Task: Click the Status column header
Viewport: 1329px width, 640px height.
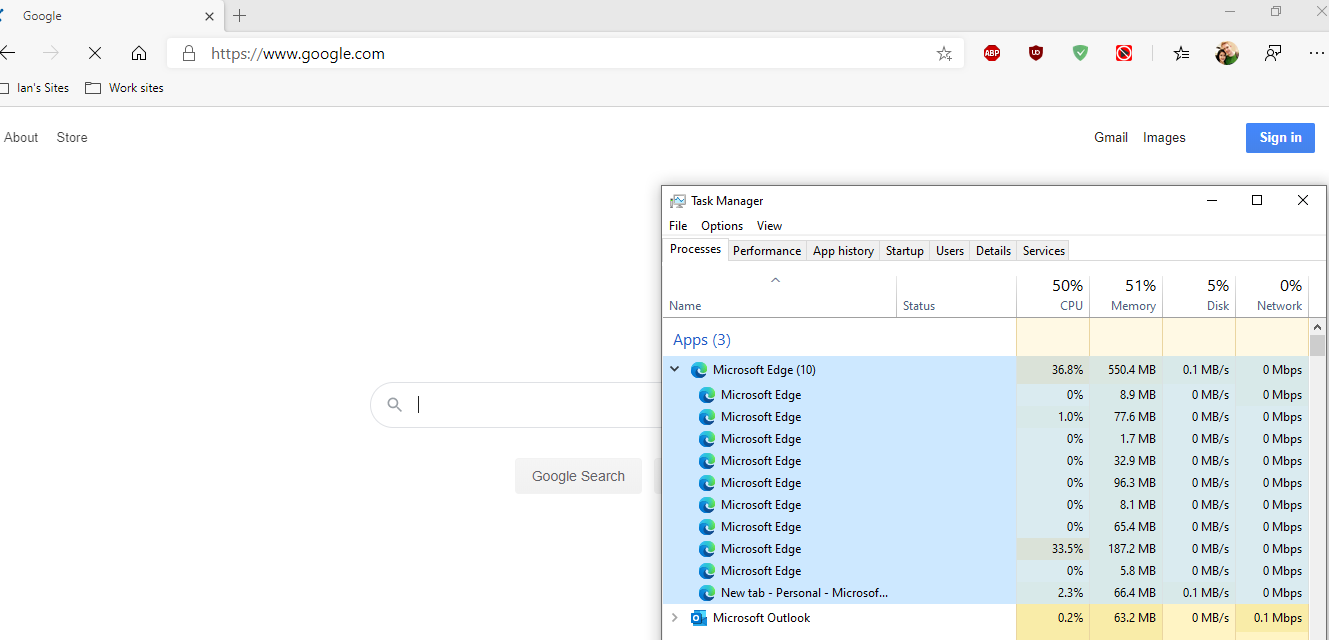Action: point(956,296)
